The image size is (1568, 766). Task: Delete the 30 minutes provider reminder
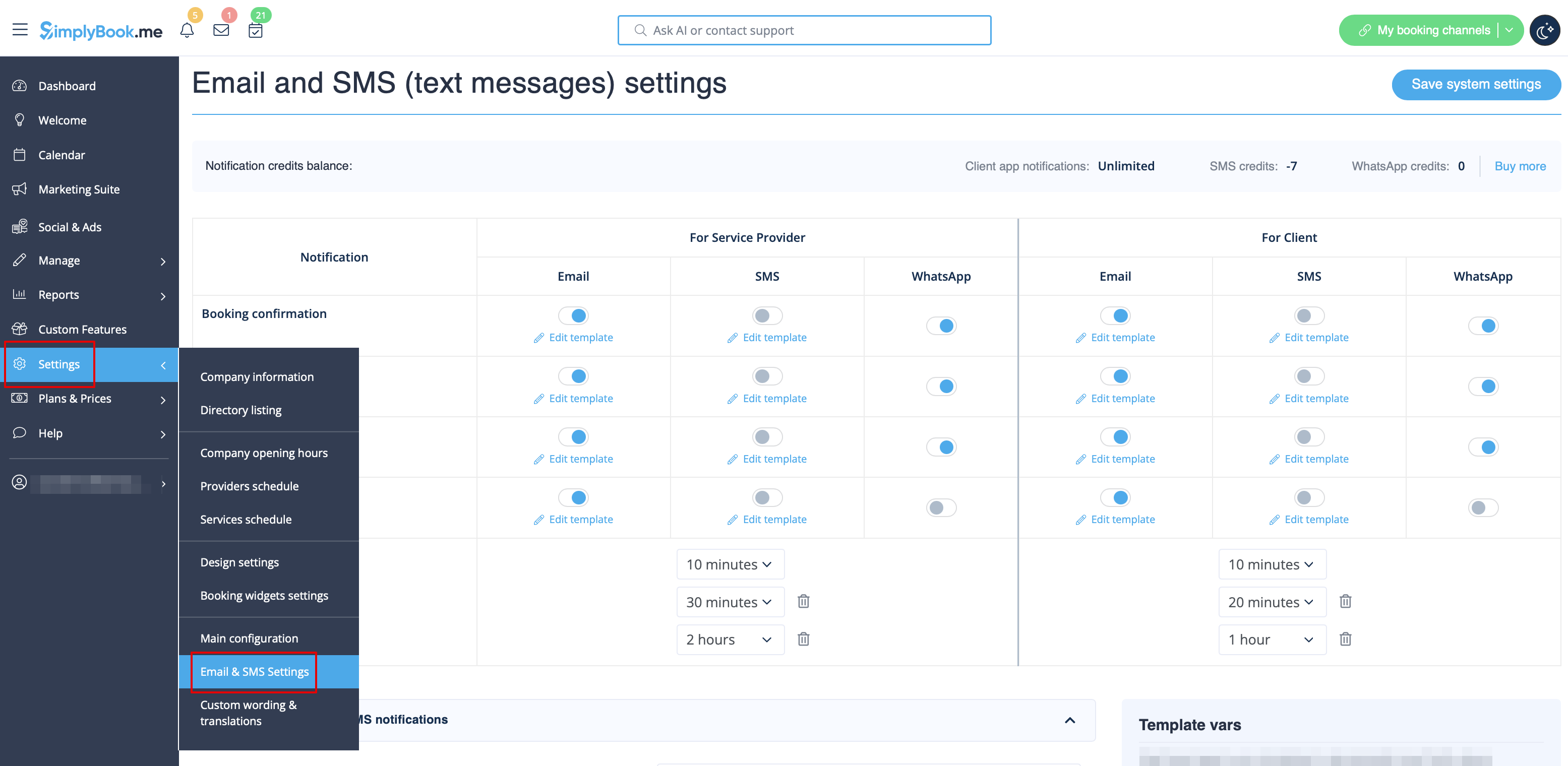coord(804,601)
